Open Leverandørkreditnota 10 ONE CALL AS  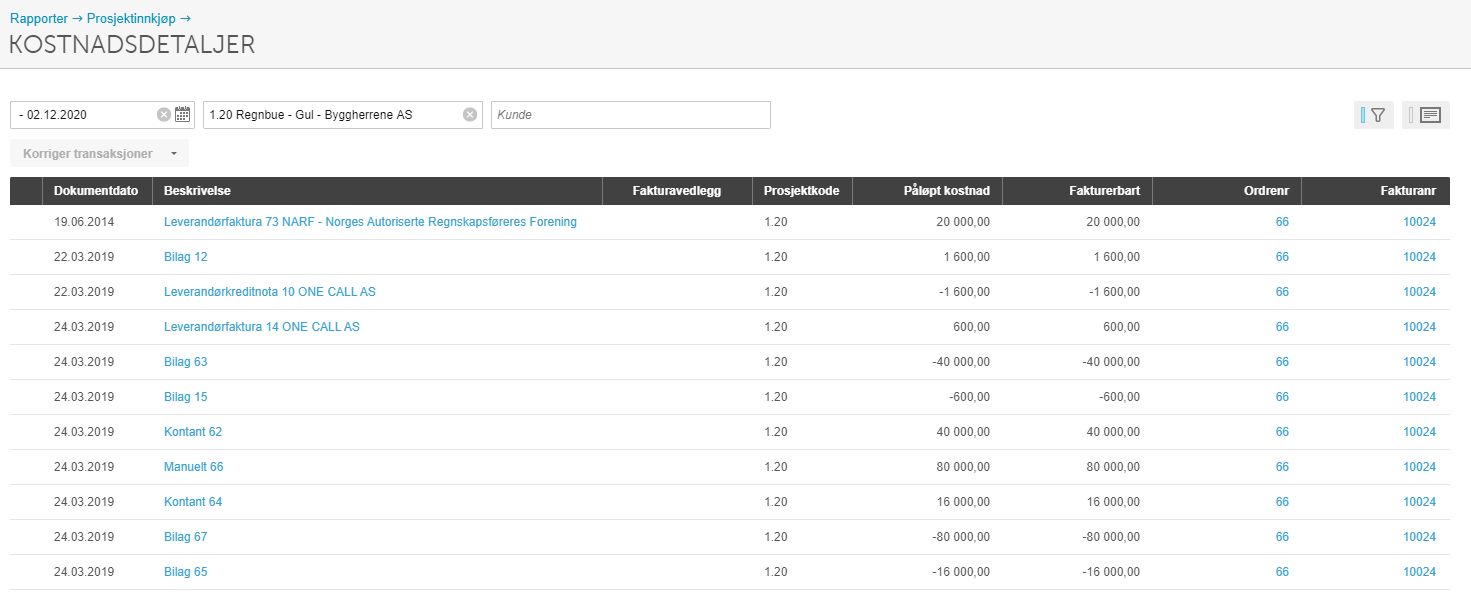[x=270, y=292]
